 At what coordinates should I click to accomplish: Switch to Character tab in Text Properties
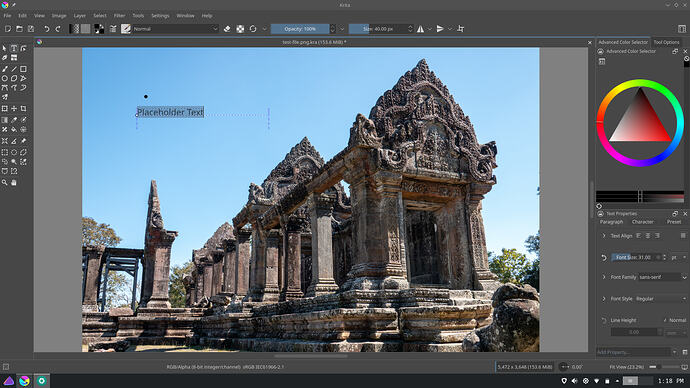point(642,222)
